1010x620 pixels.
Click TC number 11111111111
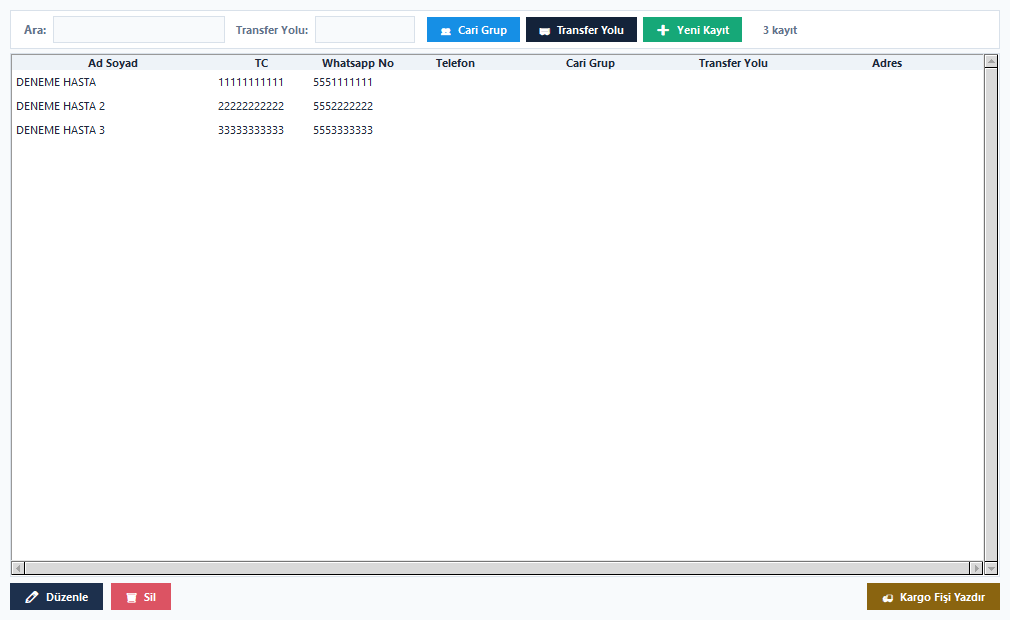click(x=251, y=82)
